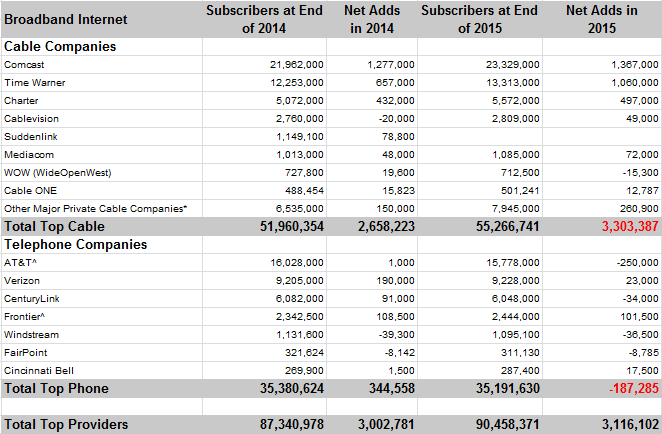Screen dimensions: 662x434
Task: Click Cable ONE's 12,787 net adds cell
Action: click(x=642, y=191)
